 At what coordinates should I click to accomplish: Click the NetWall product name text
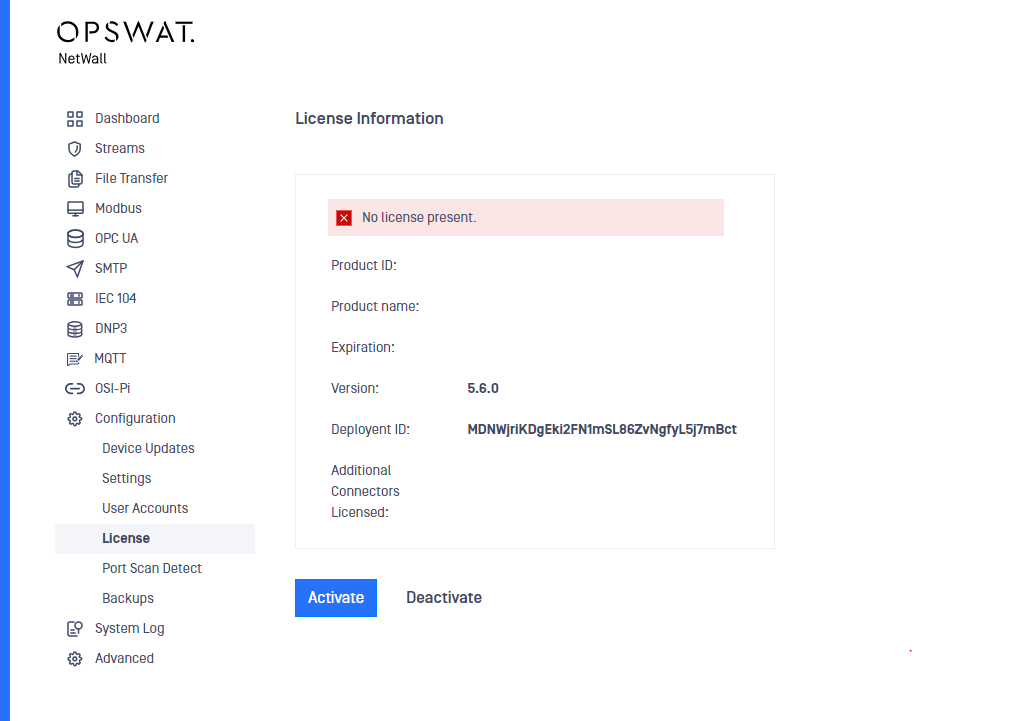point(82,59)
